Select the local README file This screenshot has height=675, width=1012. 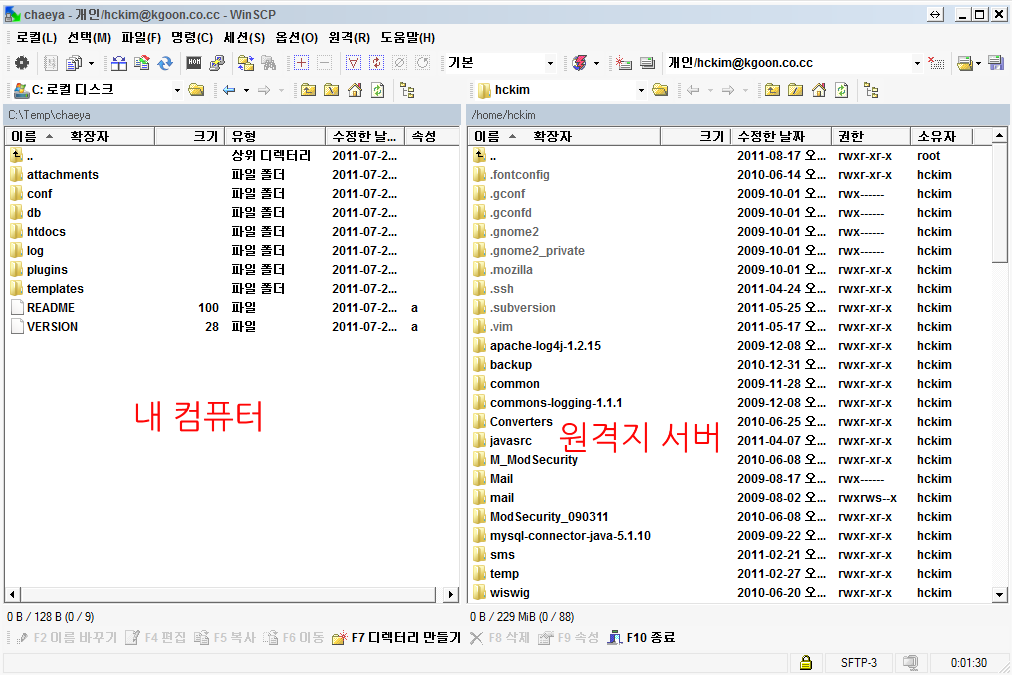[x=50, y=308]
